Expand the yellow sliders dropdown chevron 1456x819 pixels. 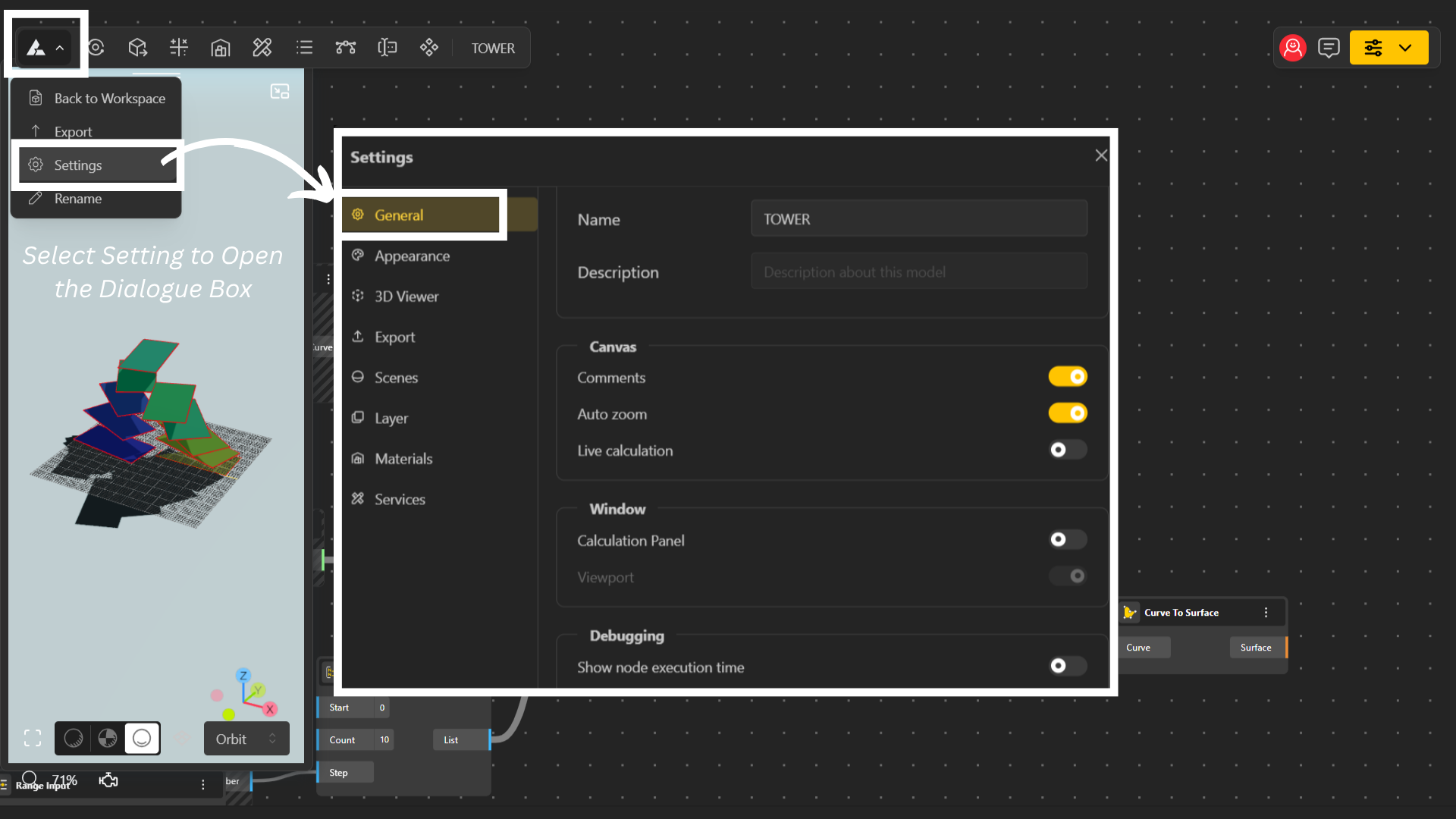pos(1405,48)
